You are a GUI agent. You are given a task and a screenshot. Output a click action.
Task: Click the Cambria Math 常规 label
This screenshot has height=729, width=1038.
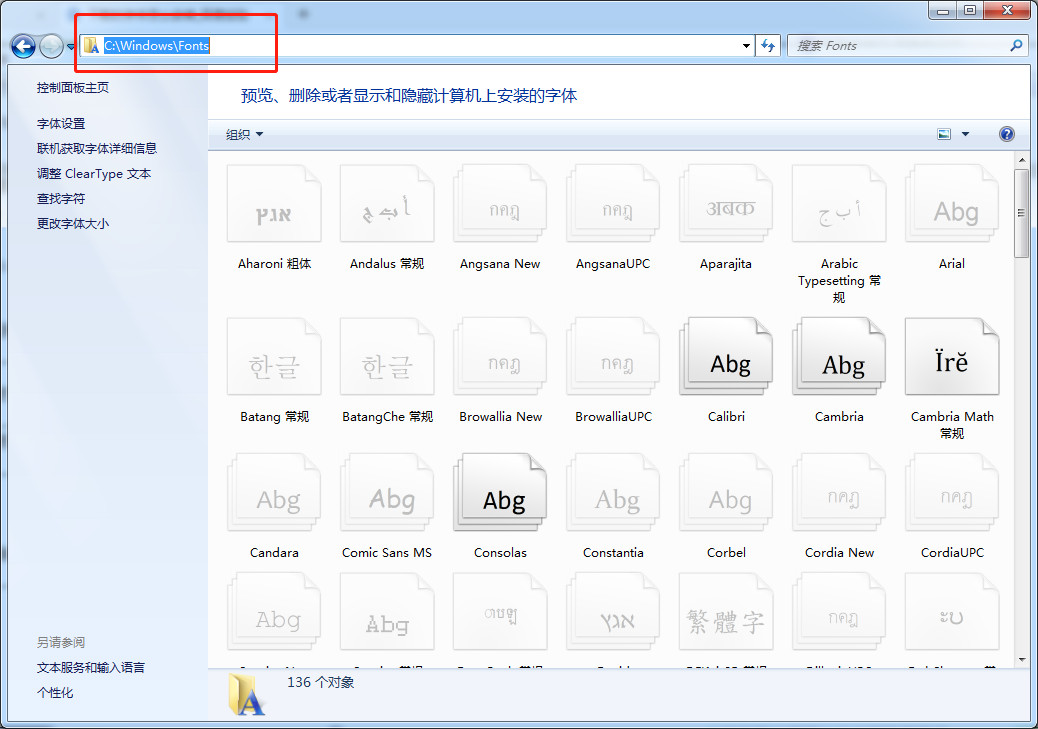tap(952, 425)
